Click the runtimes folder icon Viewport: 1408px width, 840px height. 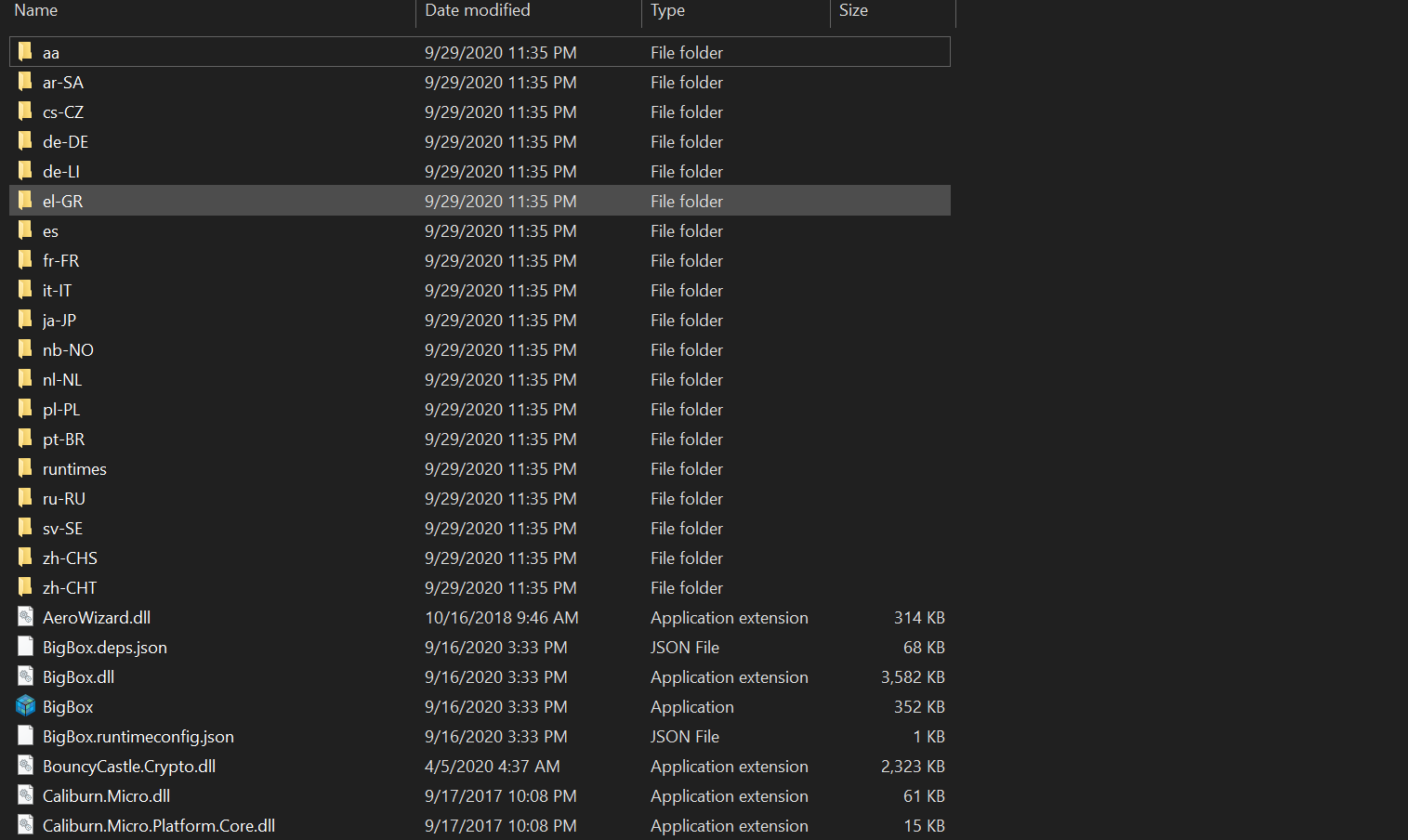pos(25,468)
